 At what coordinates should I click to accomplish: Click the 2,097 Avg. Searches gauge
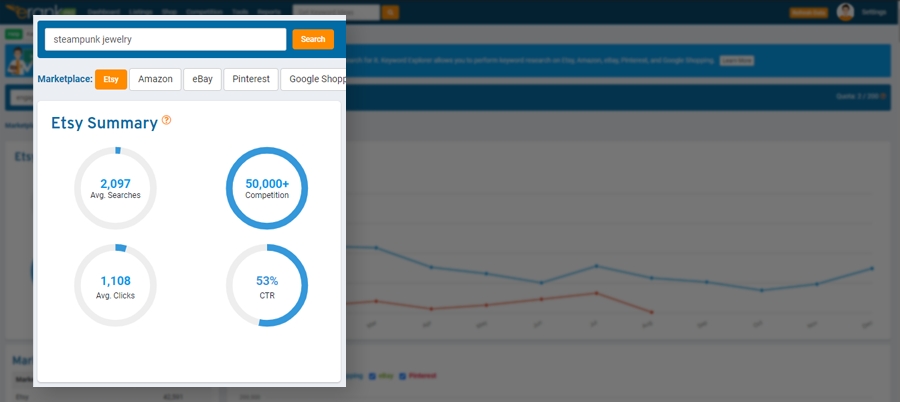115,188
